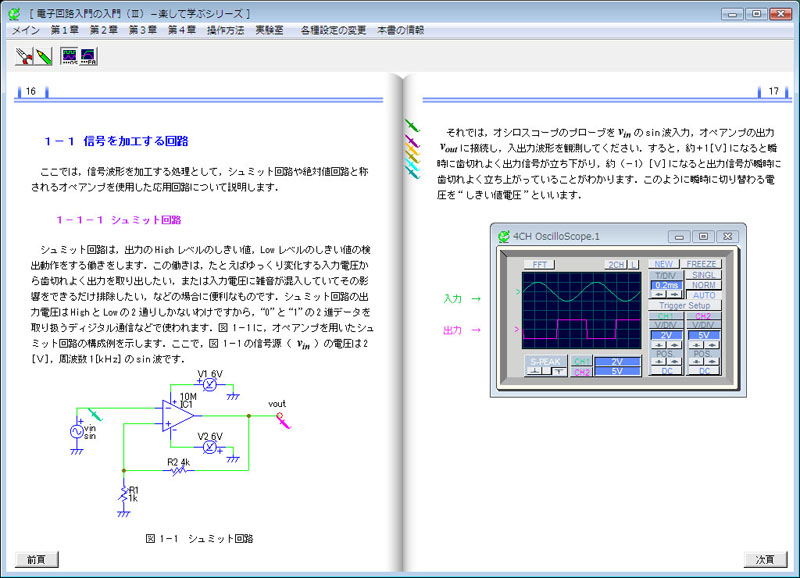800x578 pixels.
Task: Select the middle S-PEAK button
Action: [547, 371]
